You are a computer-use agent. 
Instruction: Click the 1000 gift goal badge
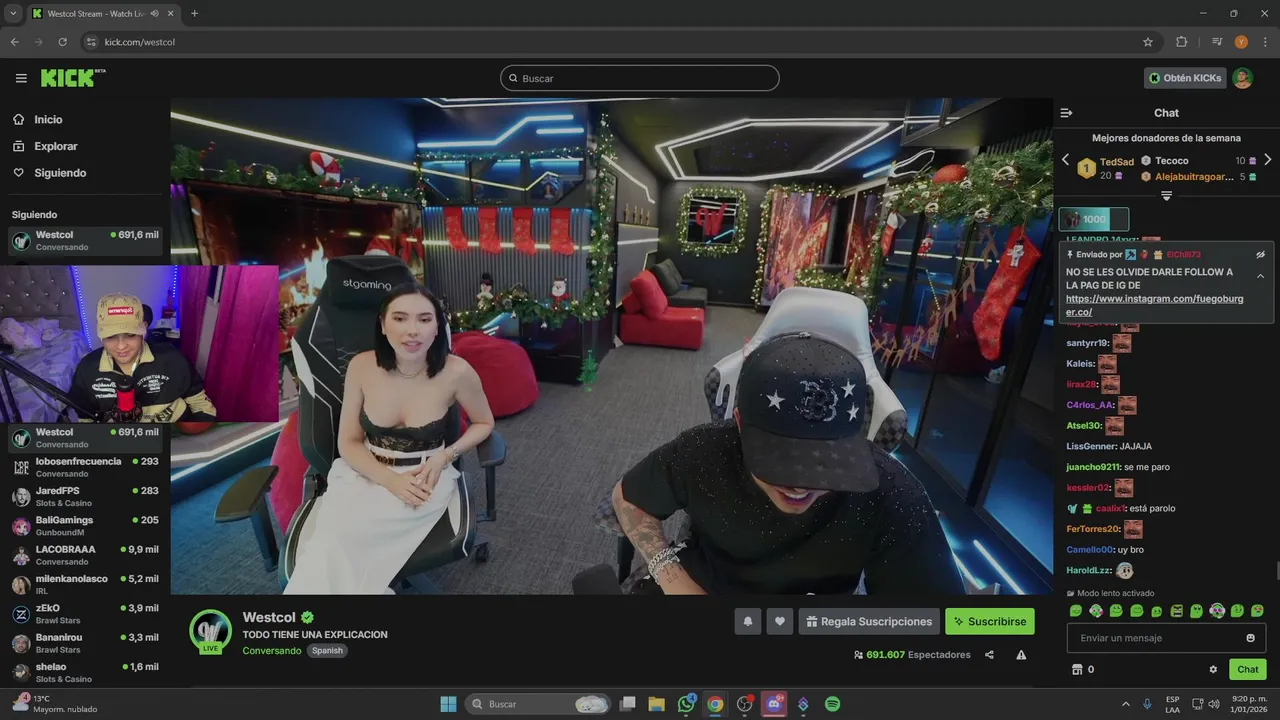tap(1094, 219)
